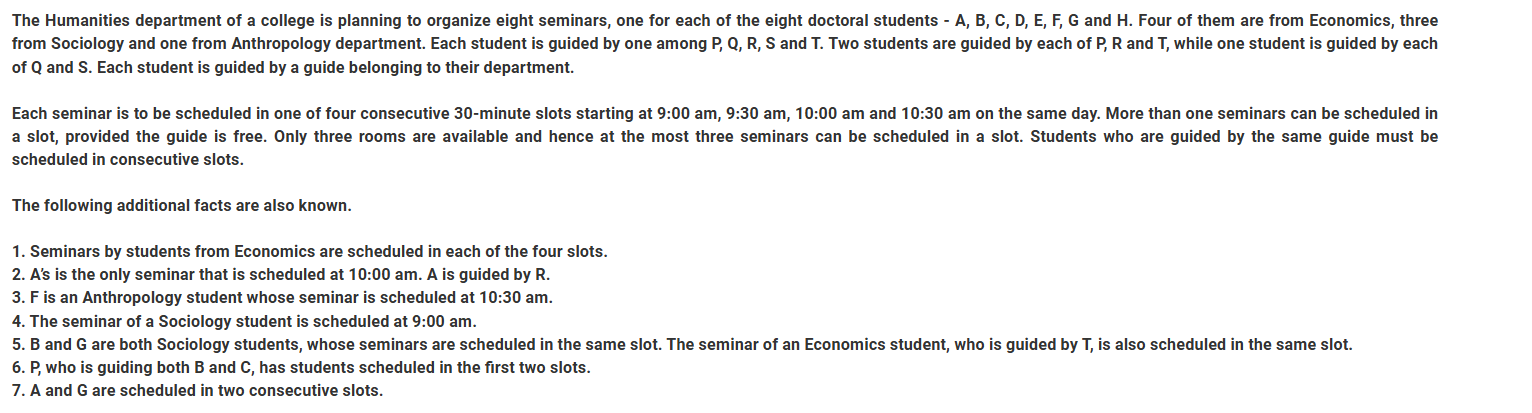1532x413 pixels.
Task: Click the line starting 'from Sociology and one from Anthropology'
Action: point(725,44)
